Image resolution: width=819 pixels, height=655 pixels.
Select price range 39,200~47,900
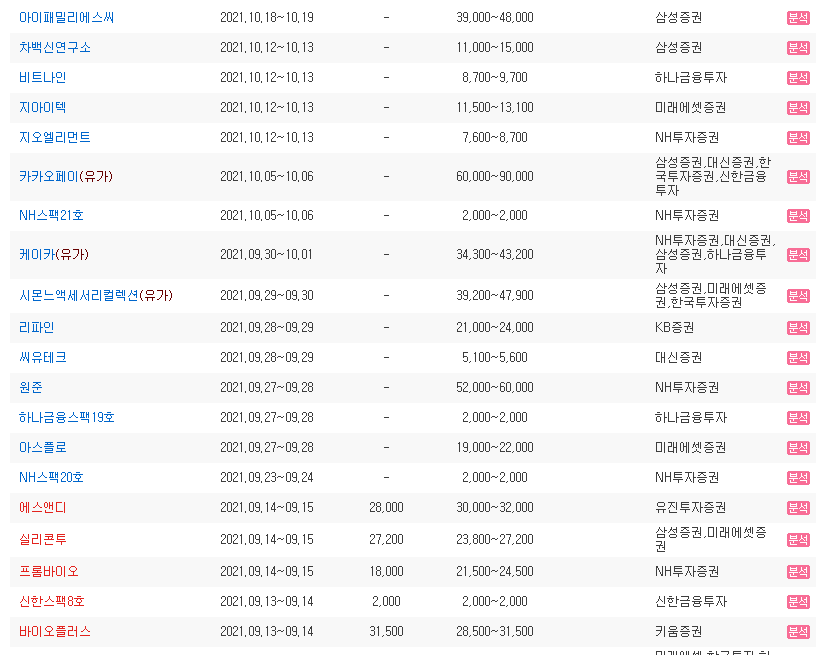(x=495, y=296)
